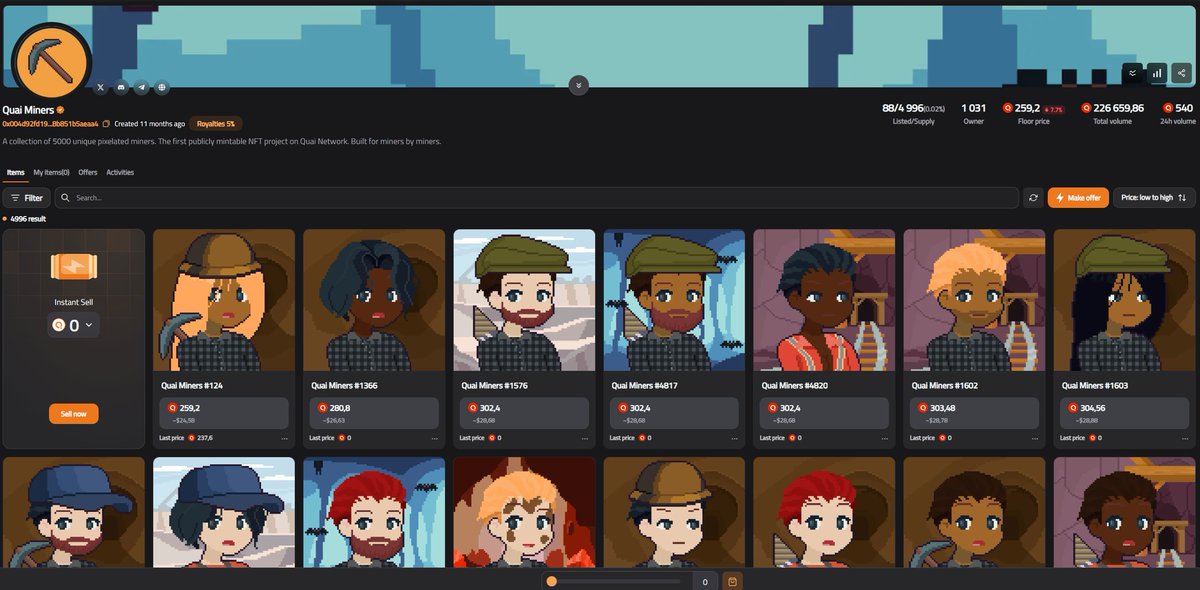Click the Royalties 5% badge
1200x590 pixels.
click(x=215, y=124)
